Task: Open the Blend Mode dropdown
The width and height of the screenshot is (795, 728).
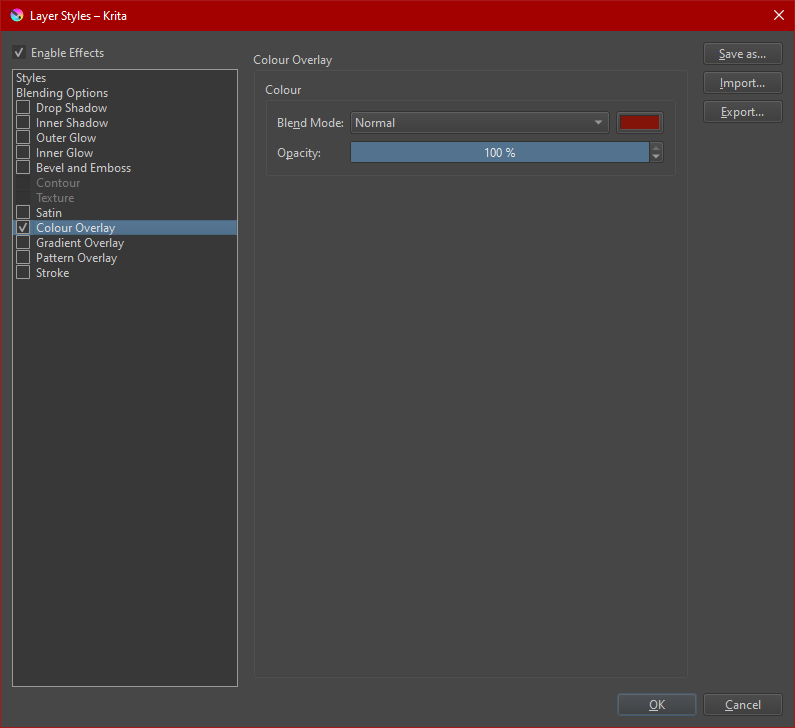Action: 480,123
